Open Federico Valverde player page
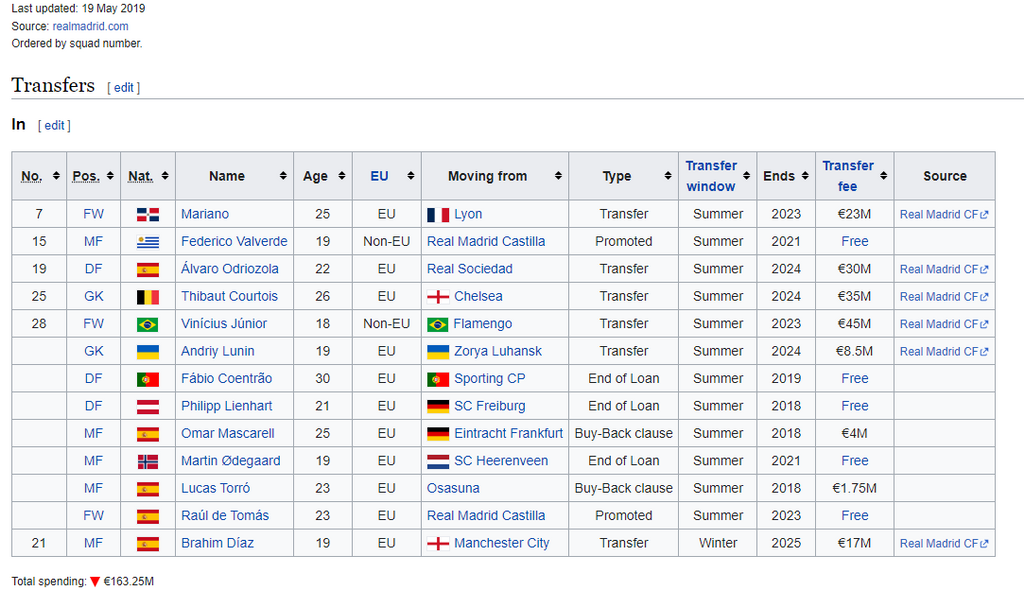Image resolution: width=1024 pixels, height=606 pixels. click(x=234, y=242)
